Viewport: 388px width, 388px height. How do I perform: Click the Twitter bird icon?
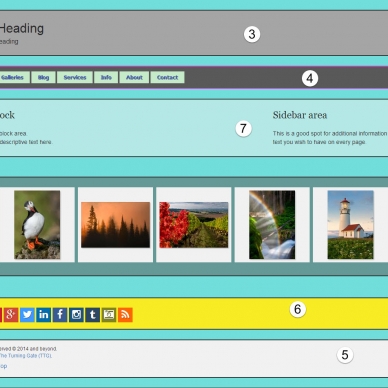27,315
